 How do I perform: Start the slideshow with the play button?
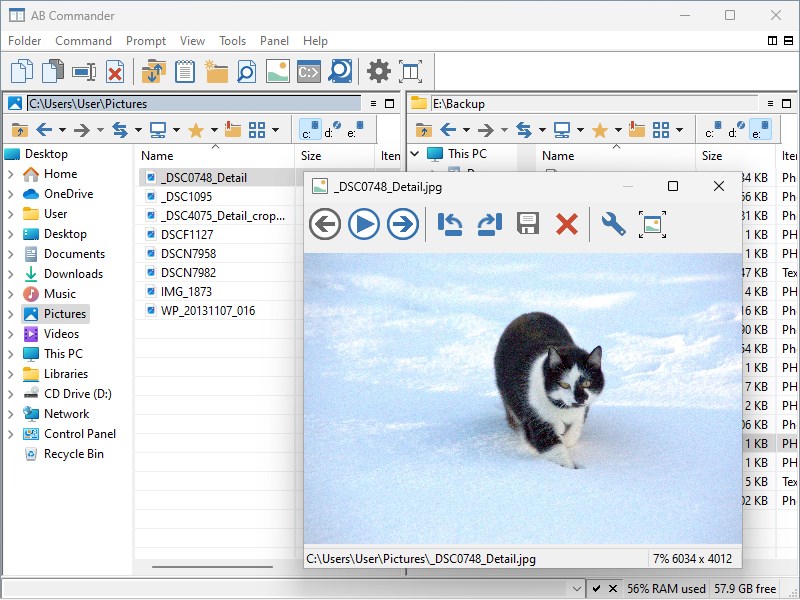(x=366, y=225)
